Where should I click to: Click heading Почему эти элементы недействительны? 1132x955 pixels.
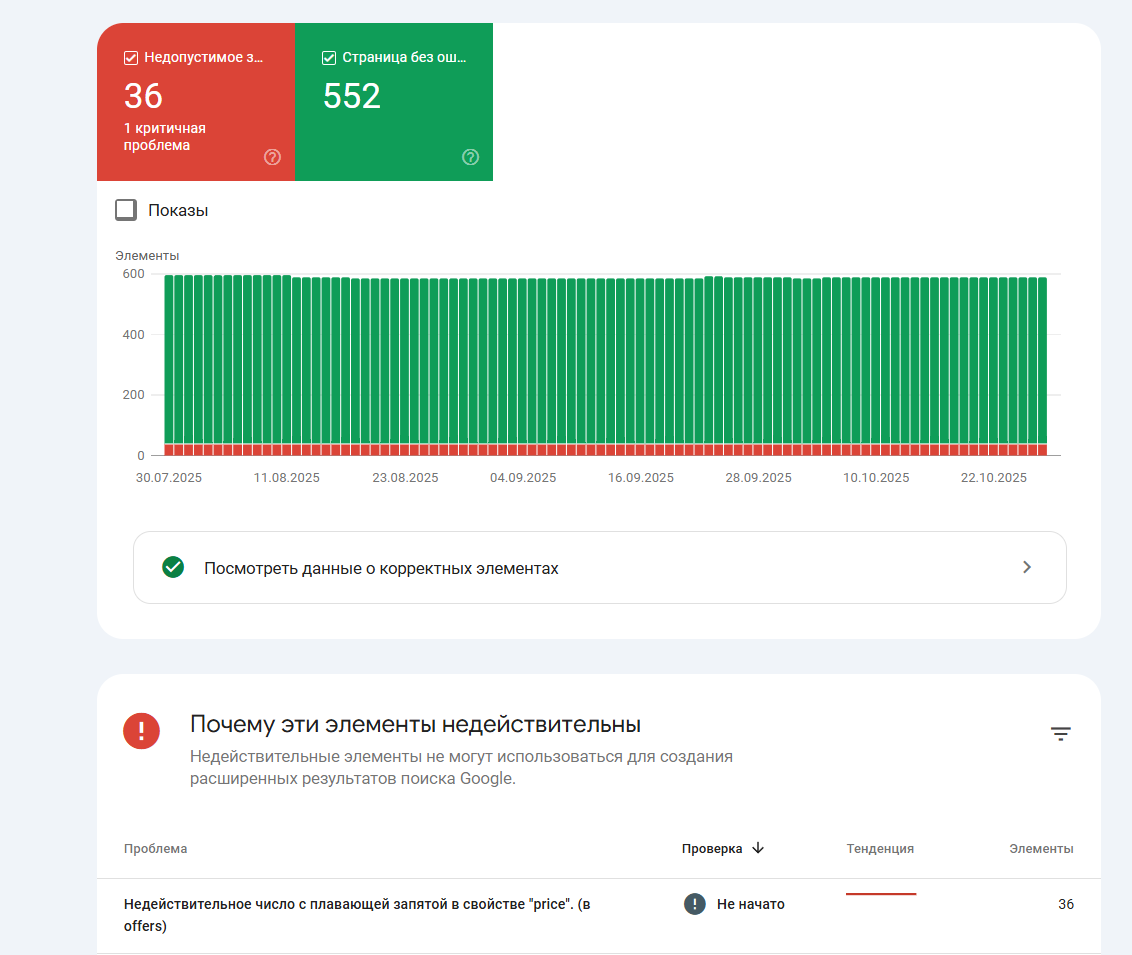[415, 724]
